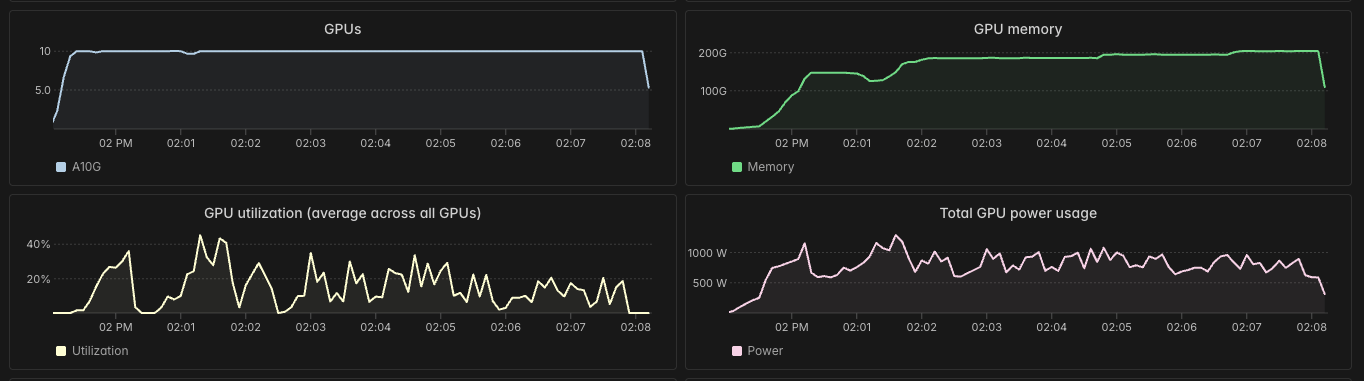
Task: Click the 02:06 tick in GPU utilization chart
Action: 506,327
